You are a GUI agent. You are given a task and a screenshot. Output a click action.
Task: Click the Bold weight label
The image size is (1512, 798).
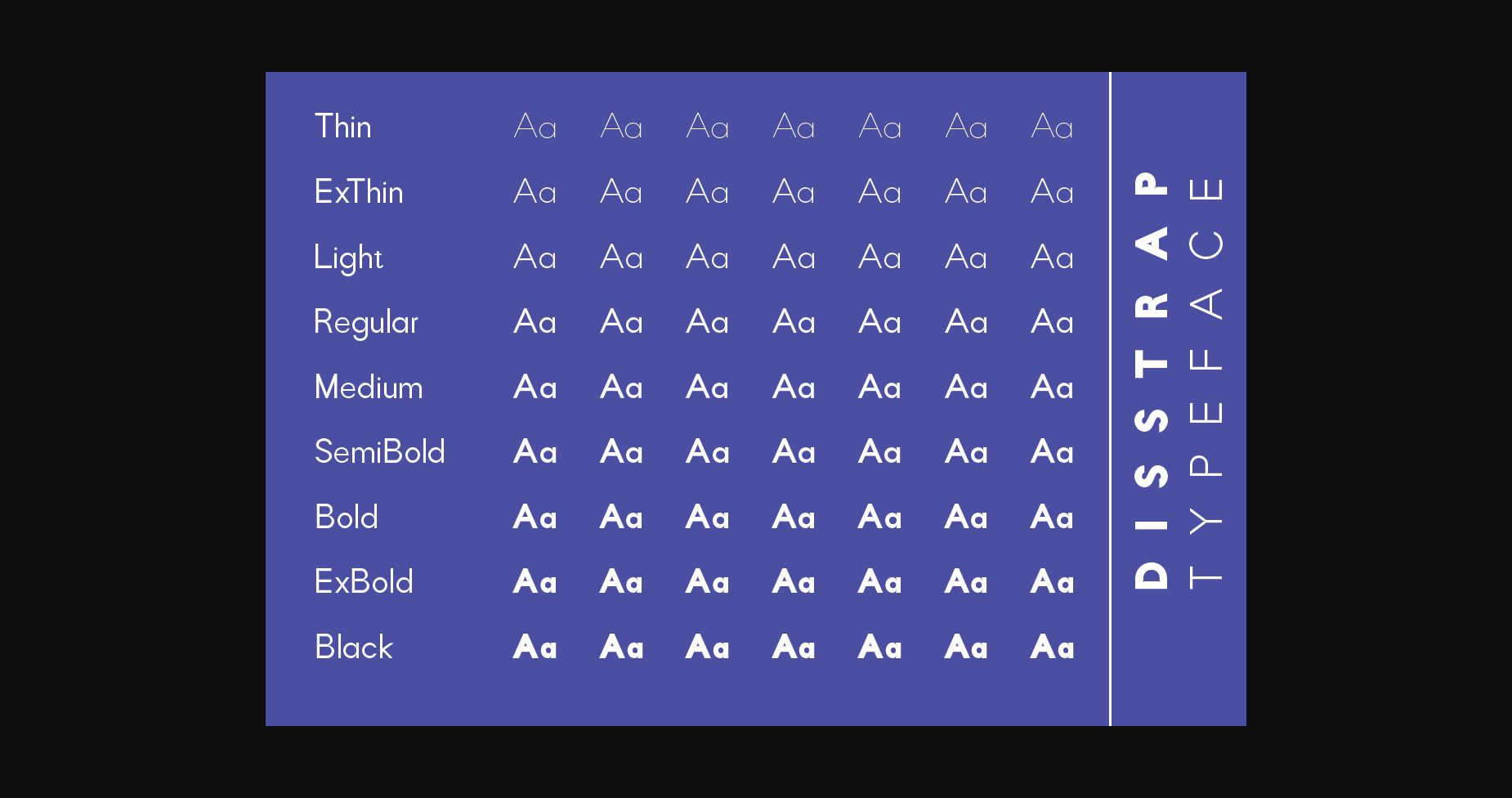coord(347,517)
